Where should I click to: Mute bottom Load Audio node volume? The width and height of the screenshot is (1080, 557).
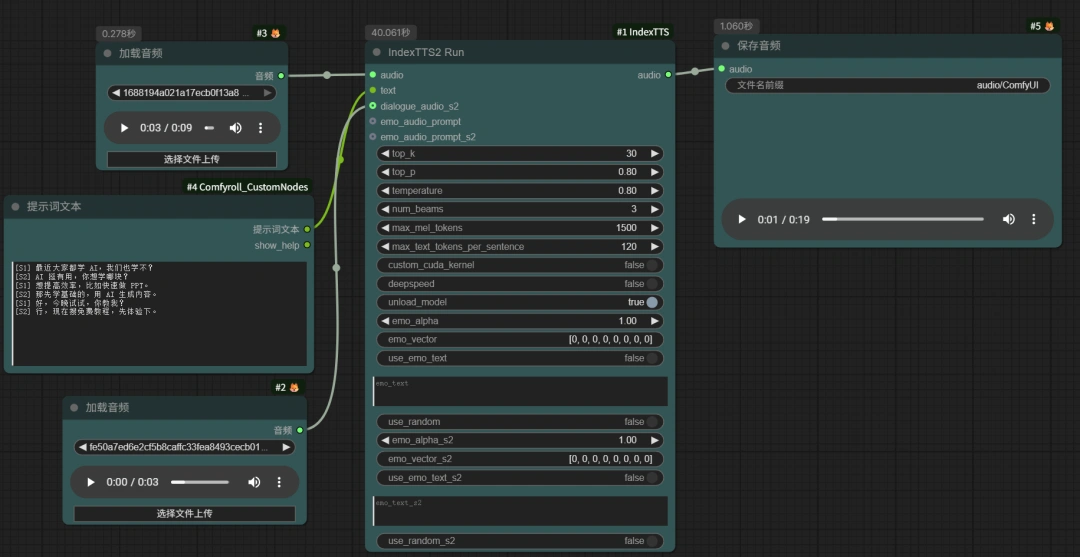[x=254, y=482]
